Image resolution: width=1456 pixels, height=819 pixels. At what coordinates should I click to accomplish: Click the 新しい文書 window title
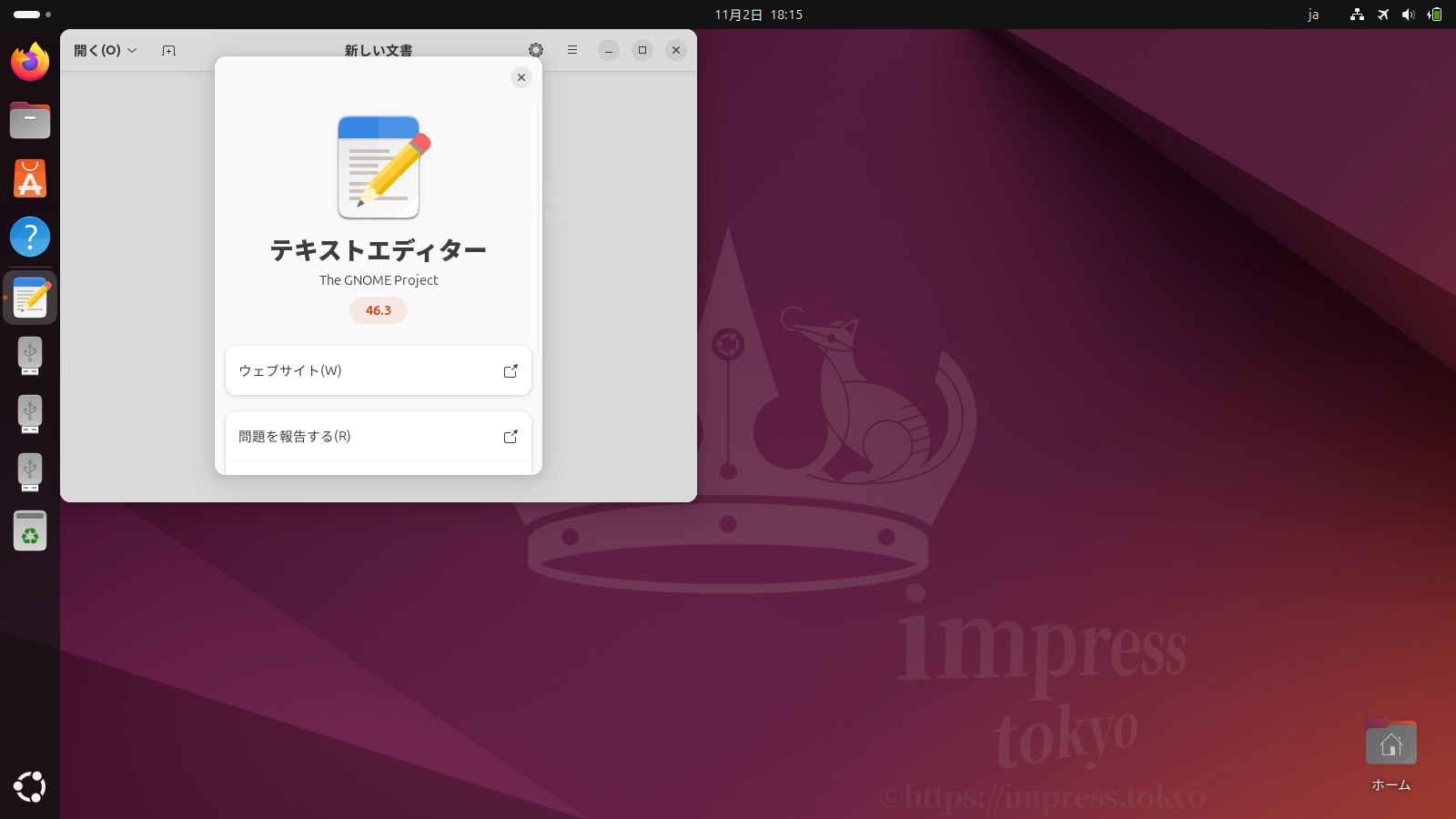[x=379, y=50]
